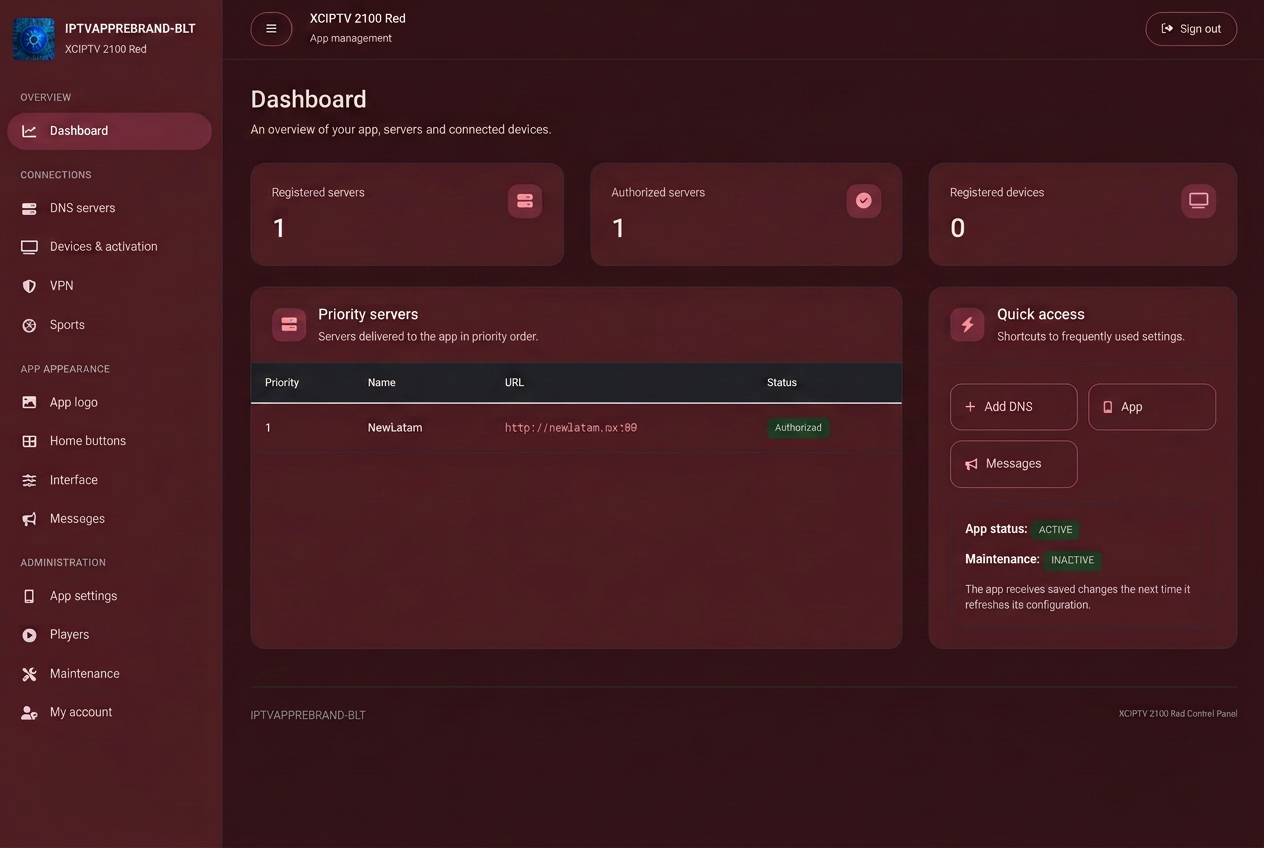The width and height of the screenshot is (1264, 848).
Task: Click the NewLatam server name
Action: pyautogui.click(x=395, y=428)
